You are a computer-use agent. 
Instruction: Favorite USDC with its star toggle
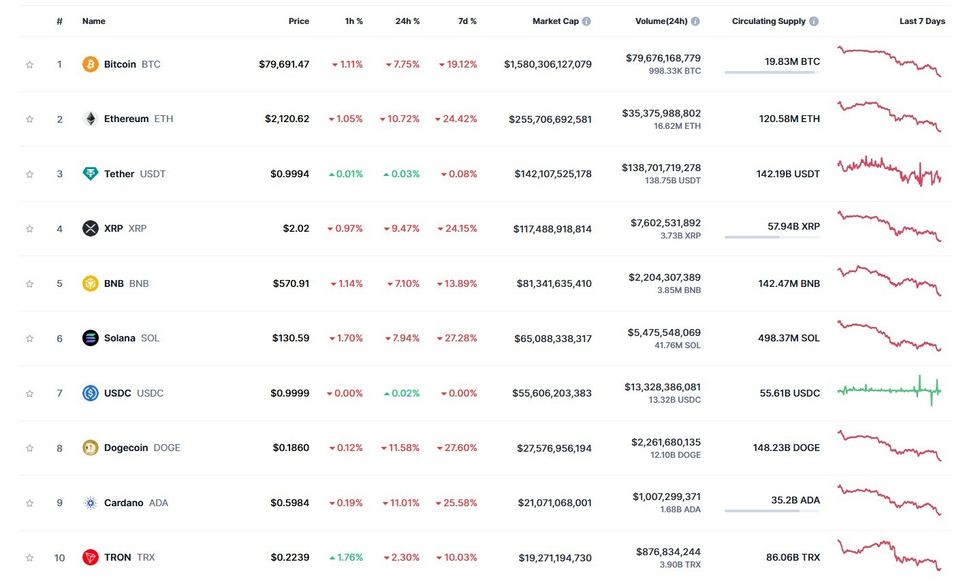[30, 393]
